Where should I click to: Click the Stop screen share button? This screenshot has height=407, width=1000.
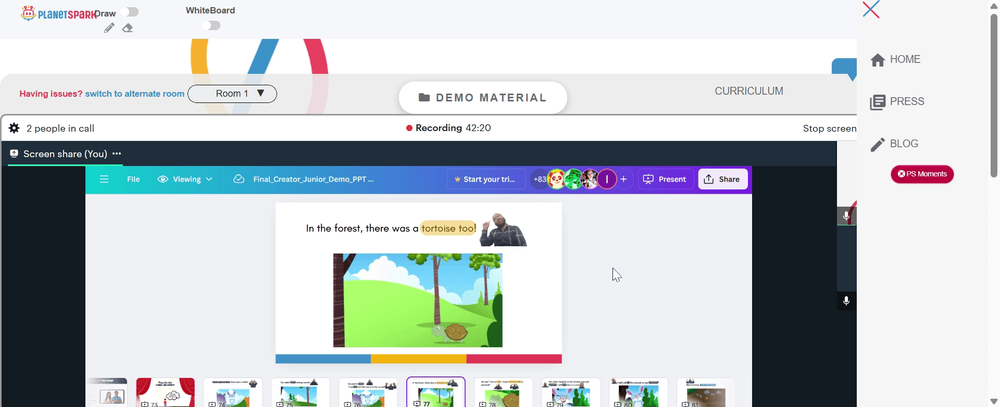coord(829,128)
